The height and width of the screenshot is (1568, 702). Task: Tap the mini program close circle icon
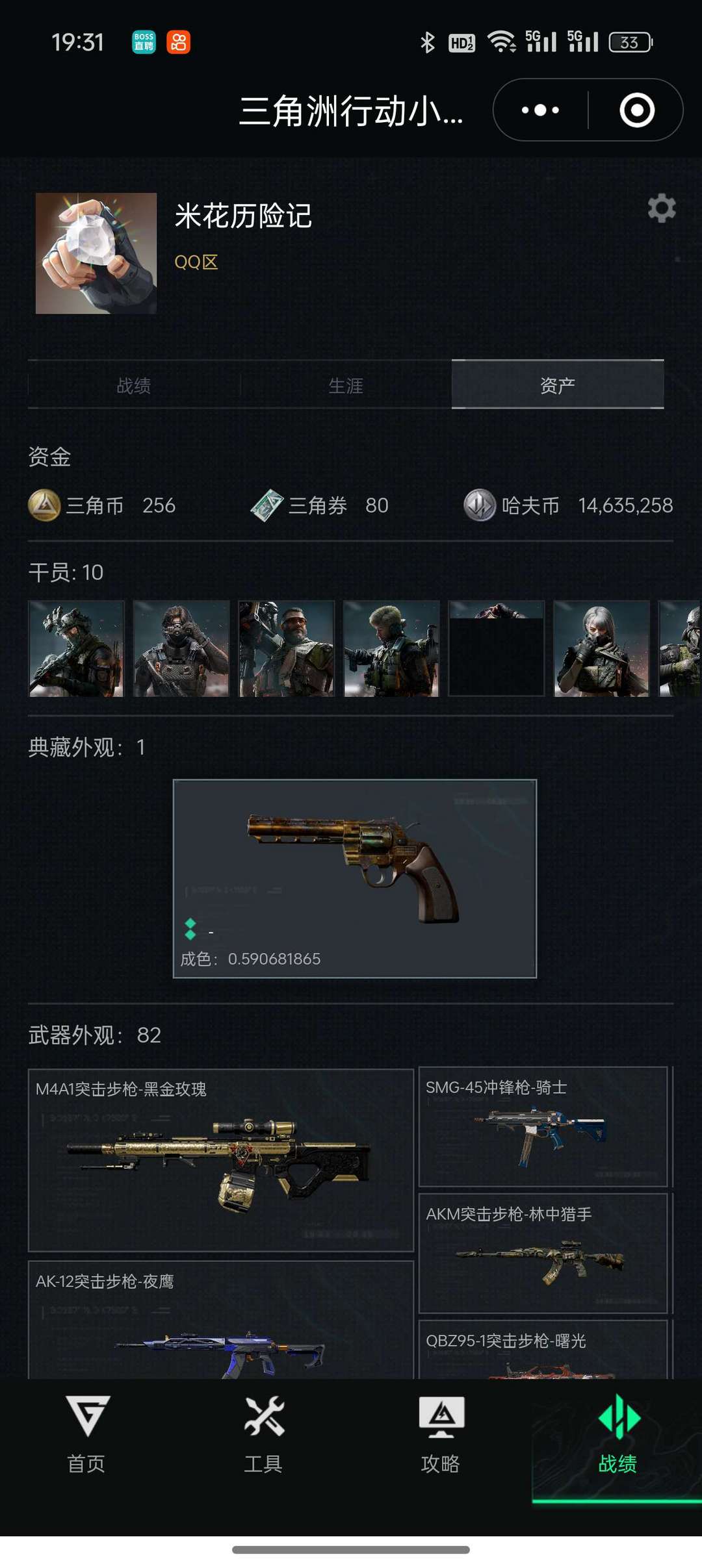coord(637,110)
